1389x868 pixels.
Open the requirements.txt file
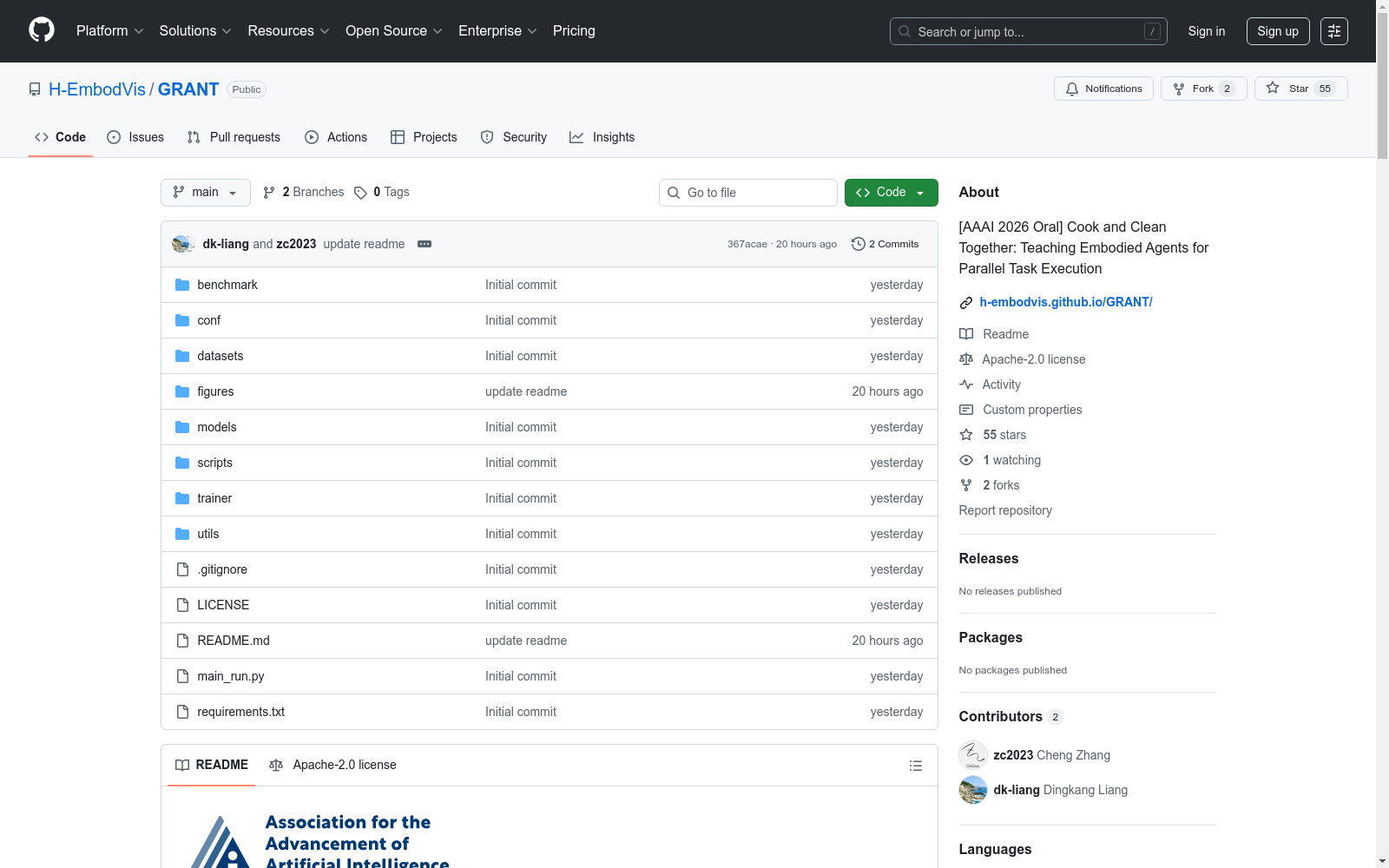[x=241, y=712]
